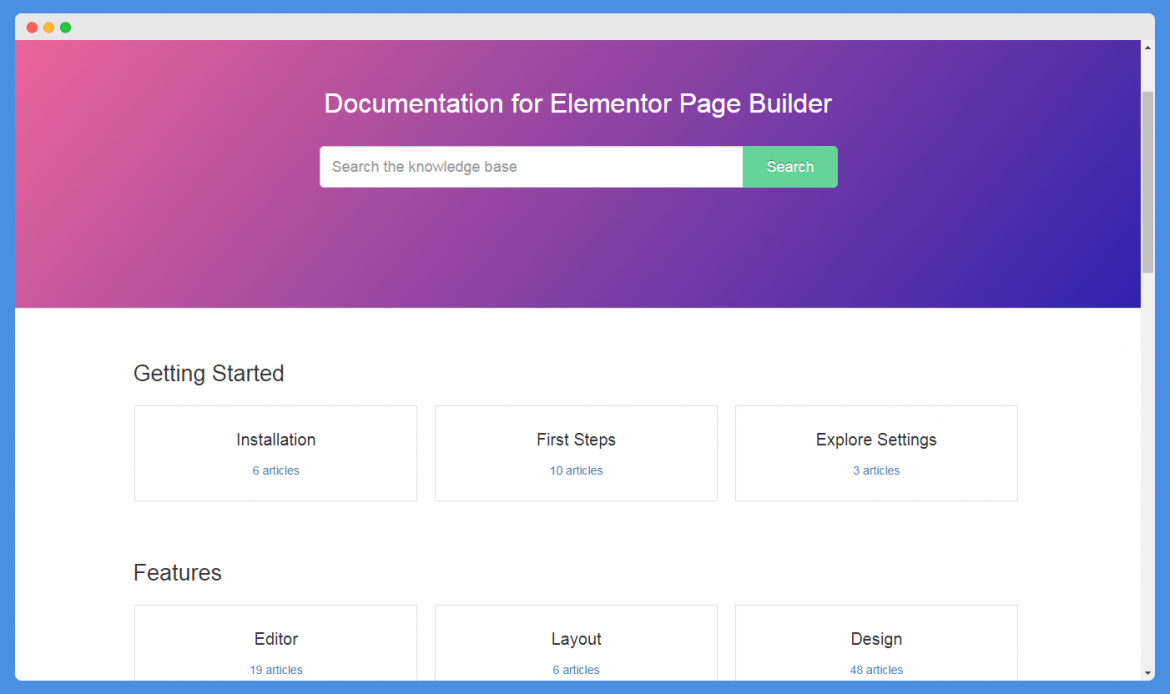Click the scrollbar down arrow
Screen dimensions: 1170x694
click(1148, 673)
